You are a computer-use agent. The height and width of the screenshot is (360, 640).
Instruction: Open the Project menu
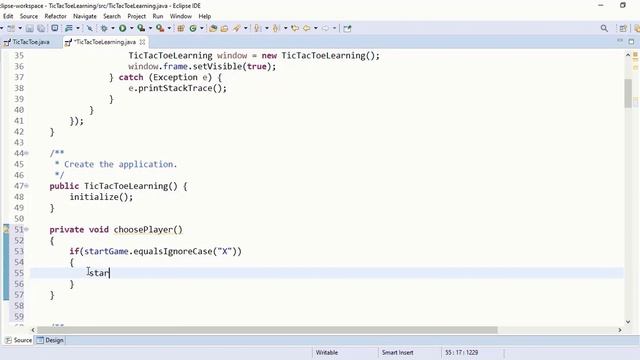(136, 16)
